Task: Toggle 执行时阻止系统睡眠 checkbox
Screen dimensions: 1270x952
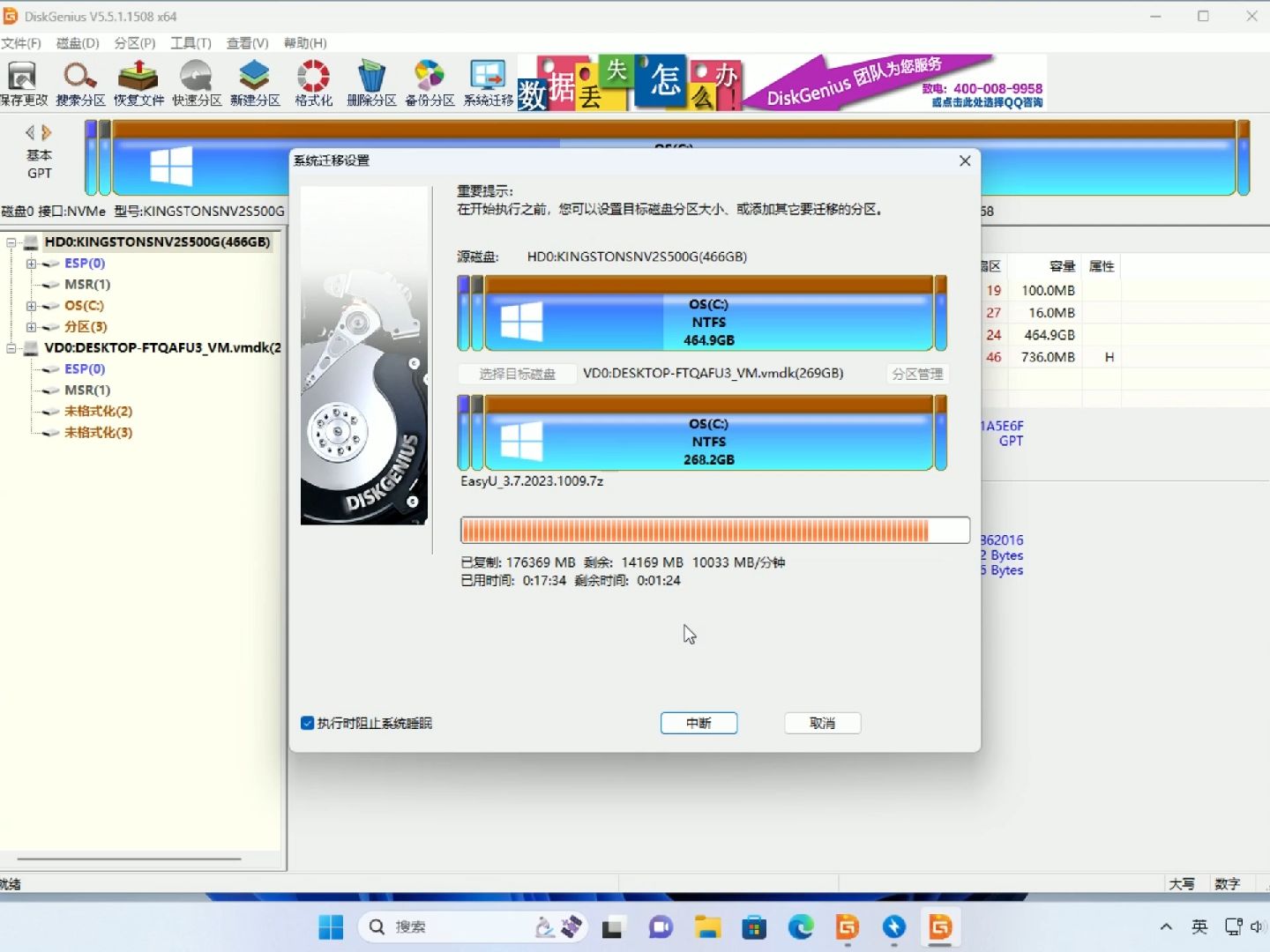Action: pos(308,723)
